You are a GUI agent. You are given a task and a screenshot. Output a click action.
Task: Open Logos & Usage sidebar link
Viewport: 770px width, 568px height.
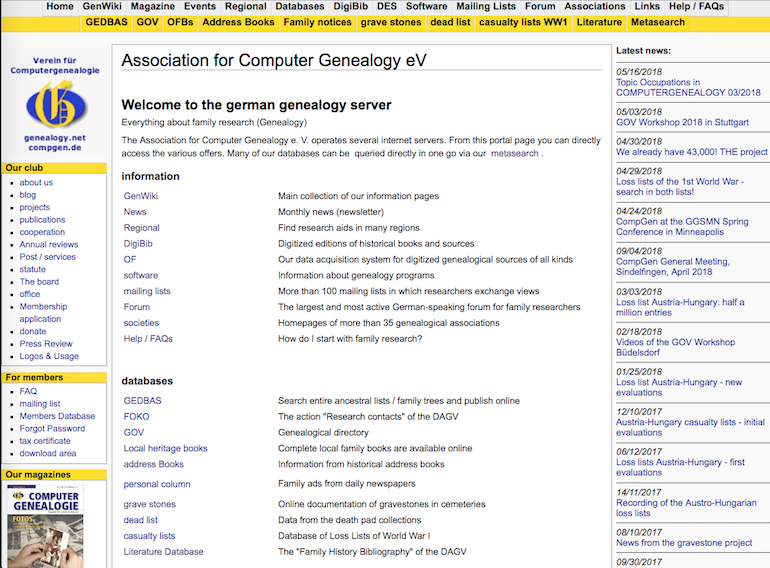pos(49,356)
